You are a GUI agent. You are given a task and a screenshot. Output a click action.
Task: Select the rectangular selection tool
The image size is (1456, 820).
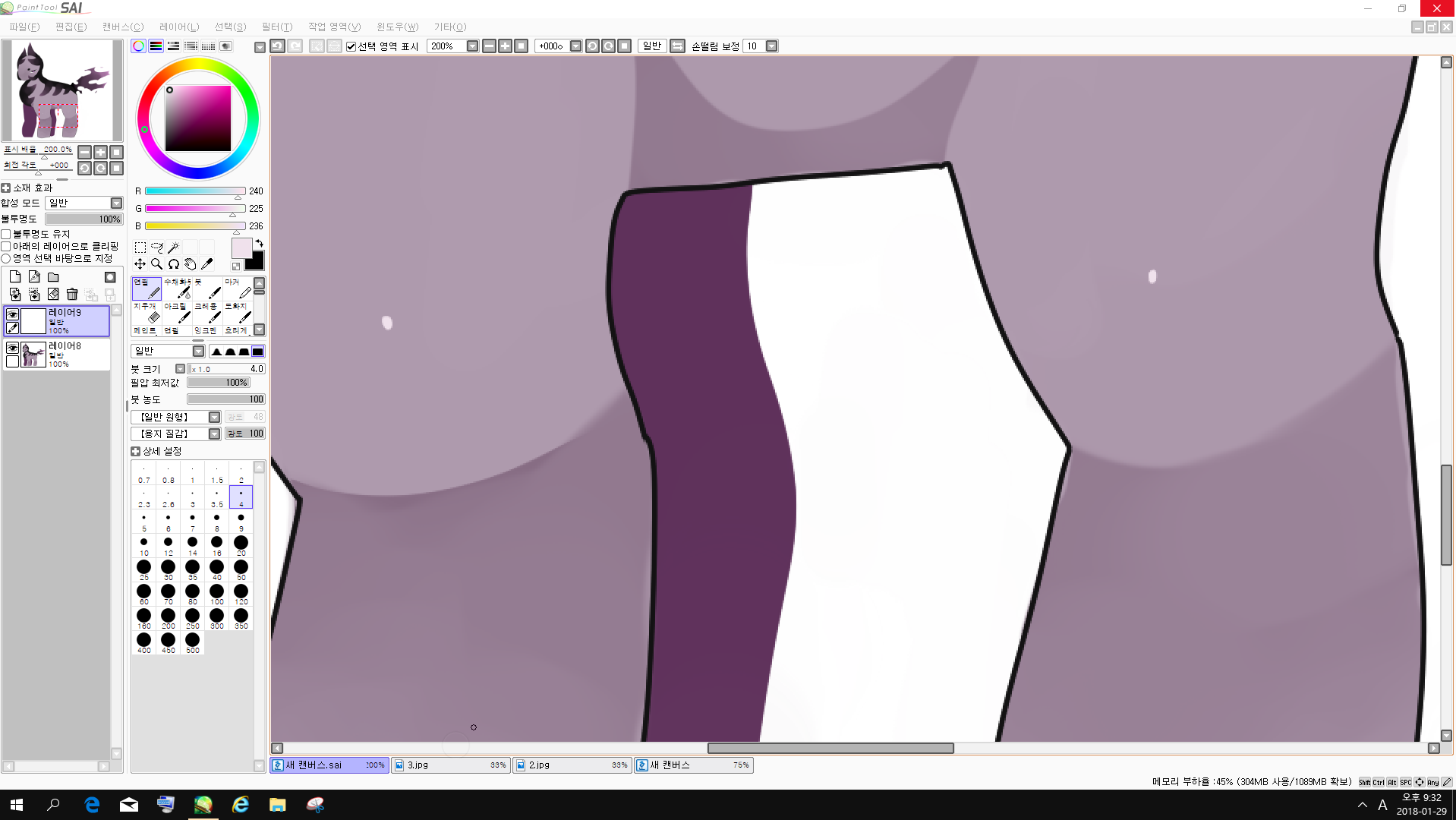coord(140,248)
